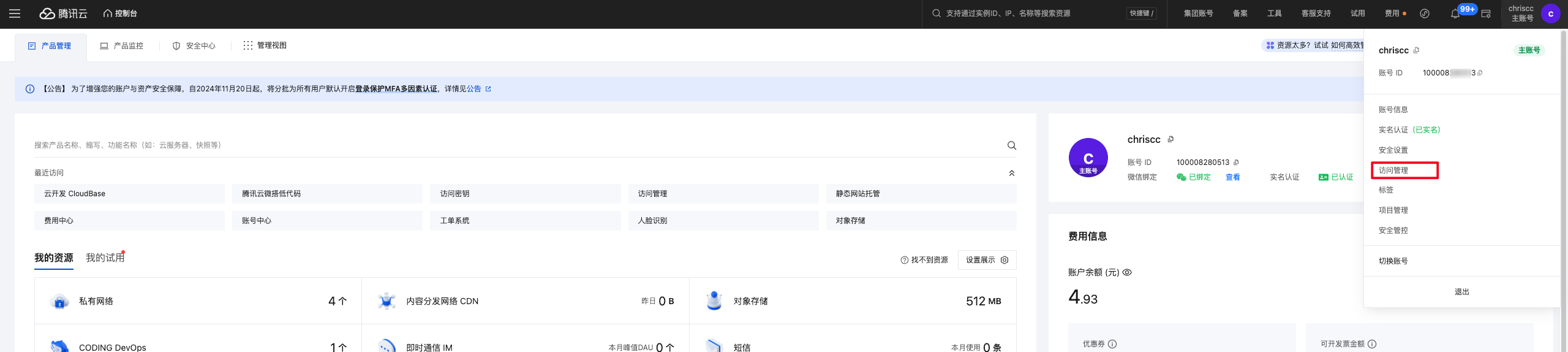Viewport: 1568px width, 352px height.
Task: Select 安全设置 in the account menu
Action: pos(1393,150)
